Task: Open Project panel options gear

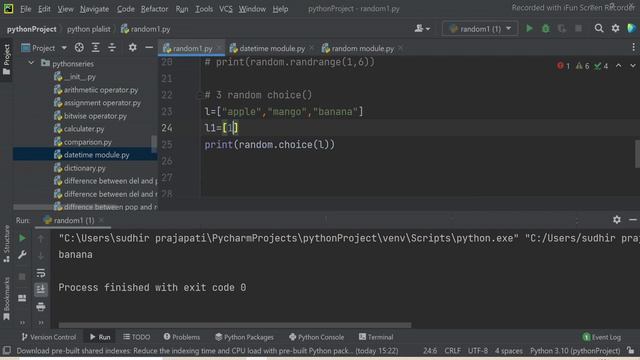Action: click(x=132, y=48)
